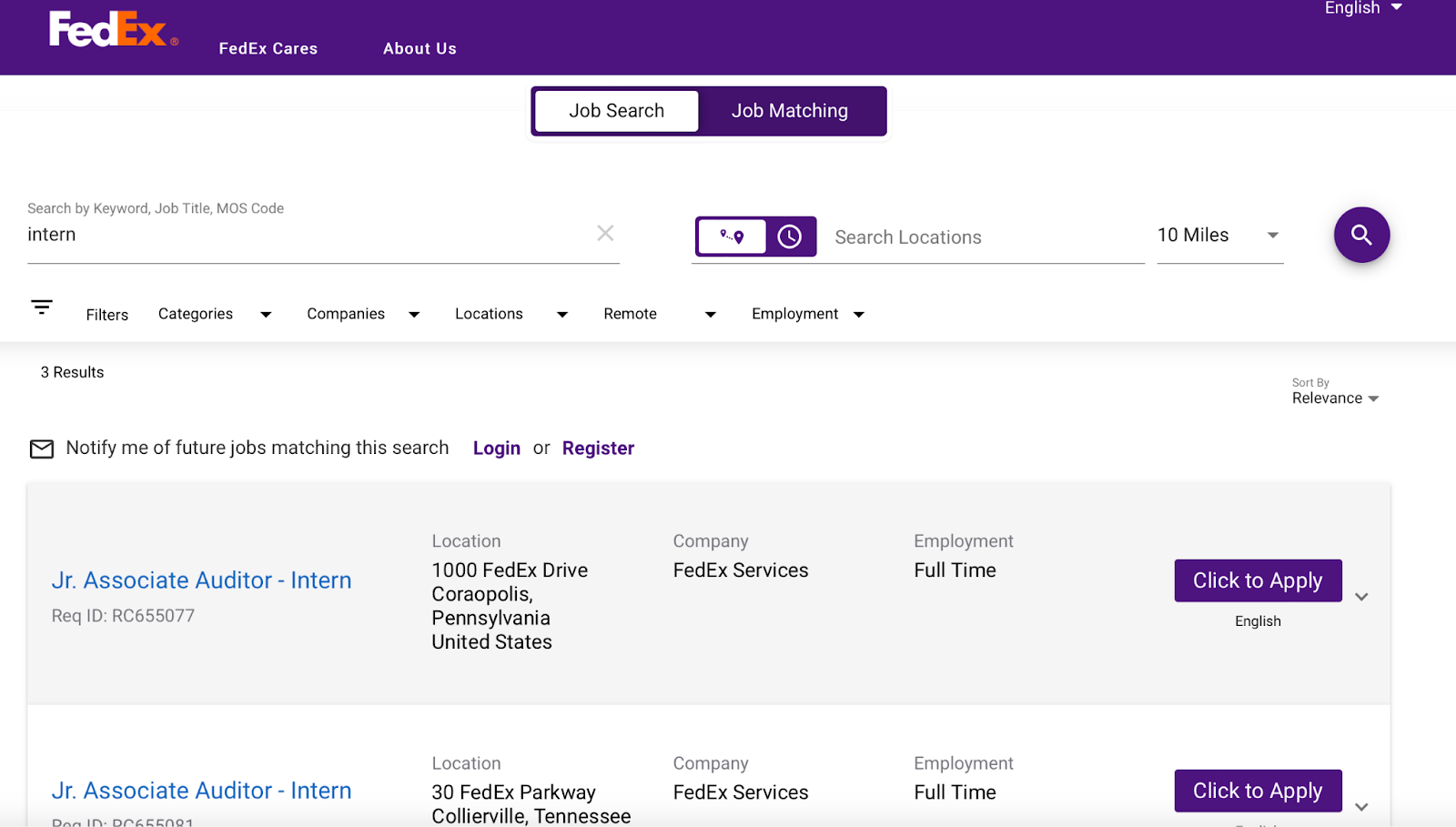Expand the Companies filter
This screenshot has height=827, width=1456.
coord(363,314)
